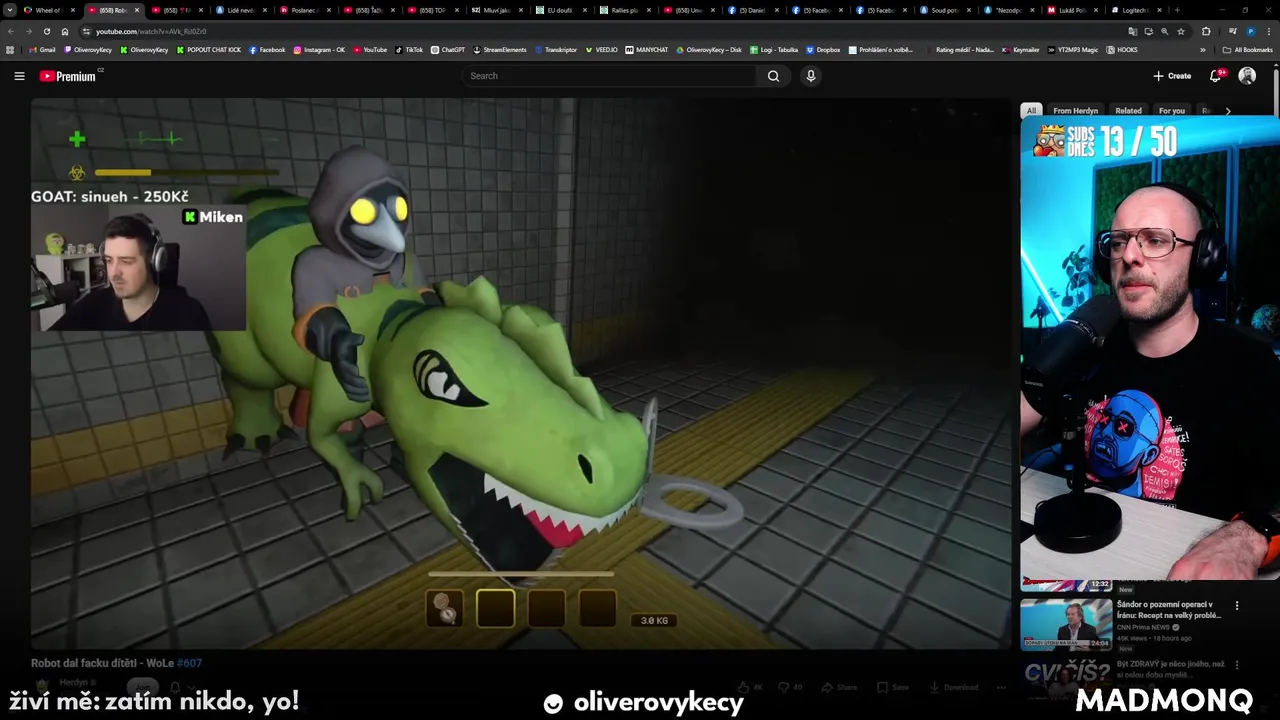Select the From Herdyn filter chip
The height and width of the screenshot is (720, 1280).
pyautogui.click(x=1075, y=111)
